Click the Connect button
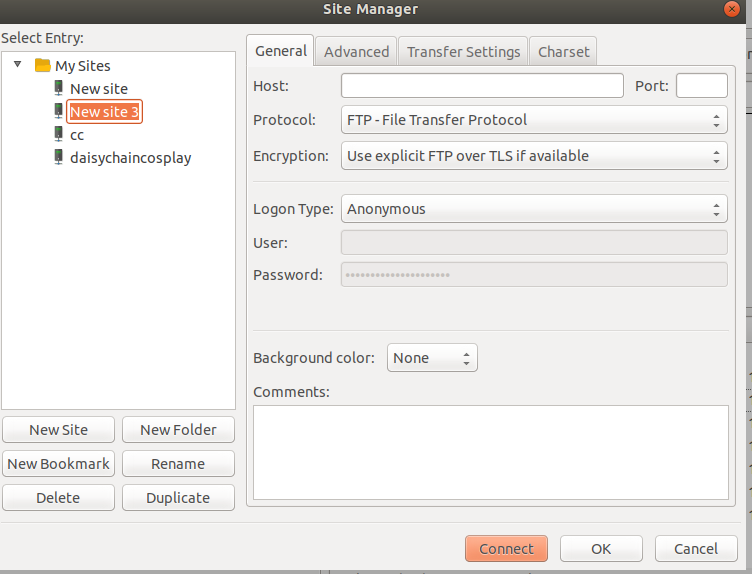The image size is (752, 574). click(x=506, y=549)
